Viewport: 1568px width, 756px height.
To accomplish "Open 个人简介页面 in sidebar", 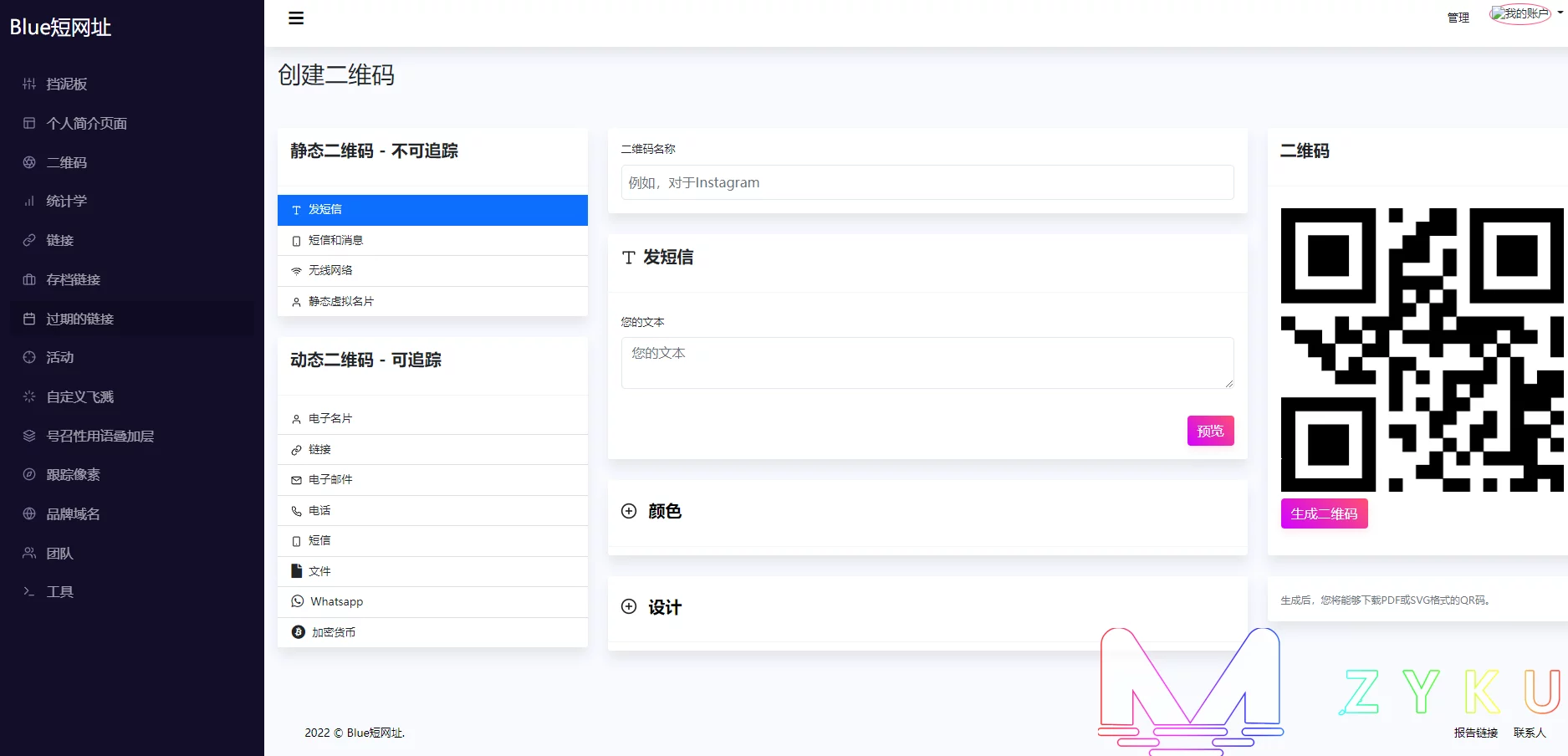I will pyautogui.click(x=86, y=124).
